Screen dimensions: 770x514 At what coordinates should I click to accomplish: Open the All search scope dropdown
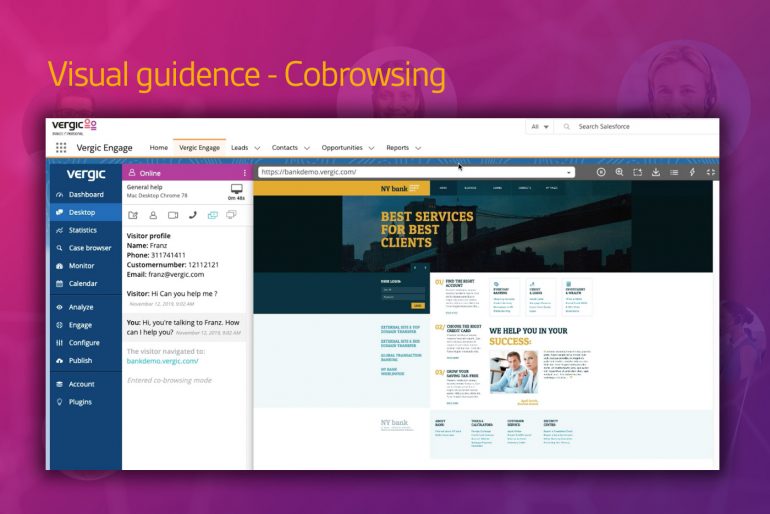(x=540, y=127)
